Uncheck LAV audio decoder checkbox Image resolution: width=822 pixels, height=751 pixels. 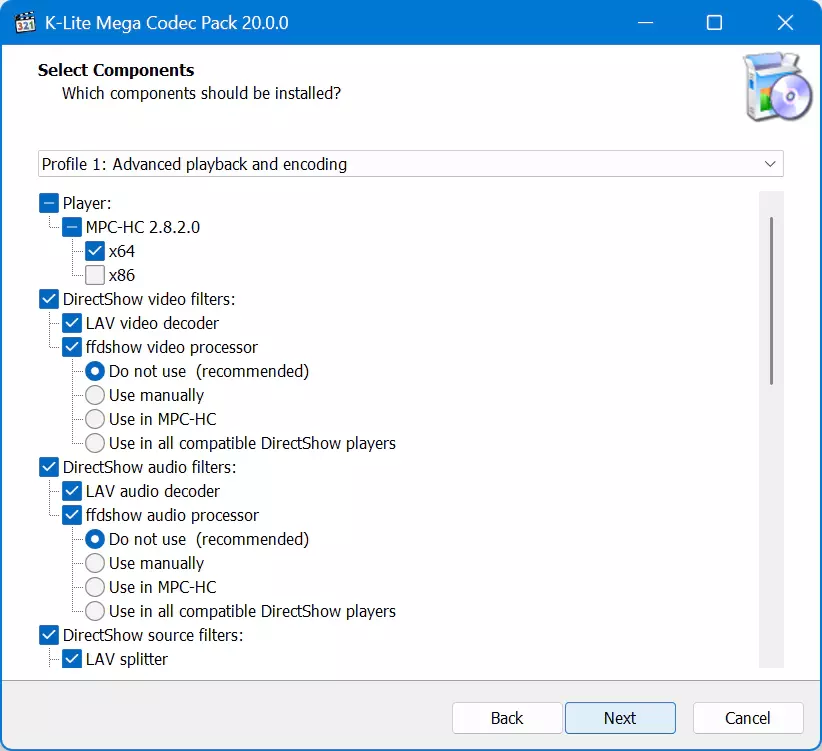coord(72,492)
